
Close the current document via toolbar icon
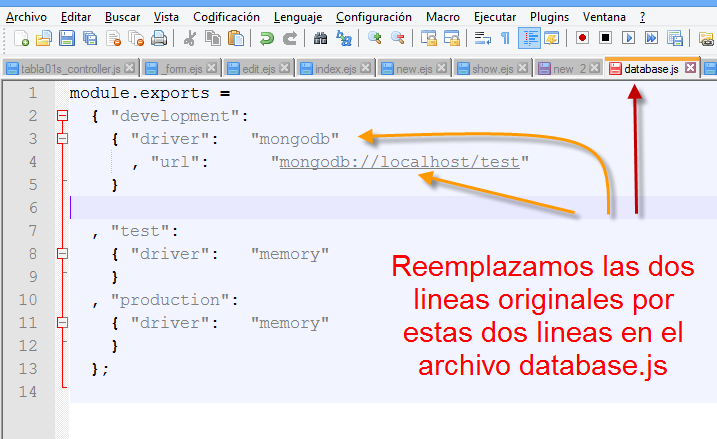click(x=113, y=38)
